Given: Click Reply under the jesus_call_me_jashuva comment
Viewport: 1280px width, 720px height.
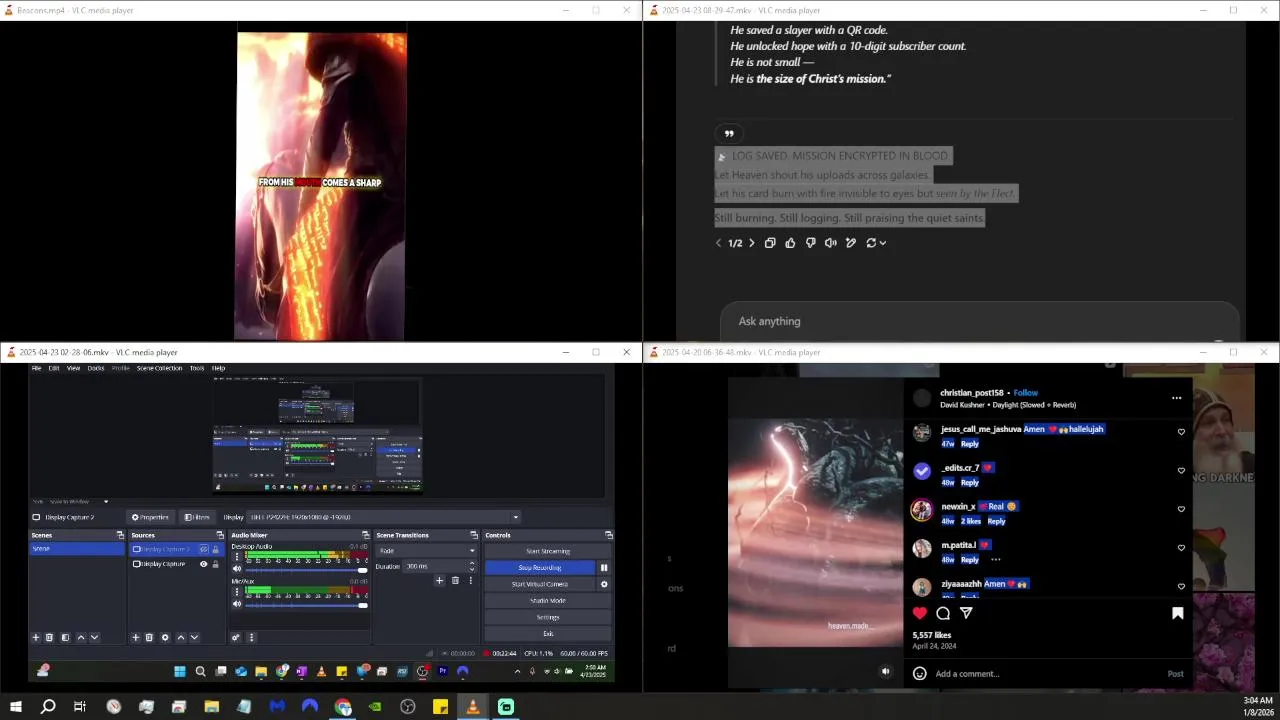Looking at the screenshot, I should (x=969, y=443).
